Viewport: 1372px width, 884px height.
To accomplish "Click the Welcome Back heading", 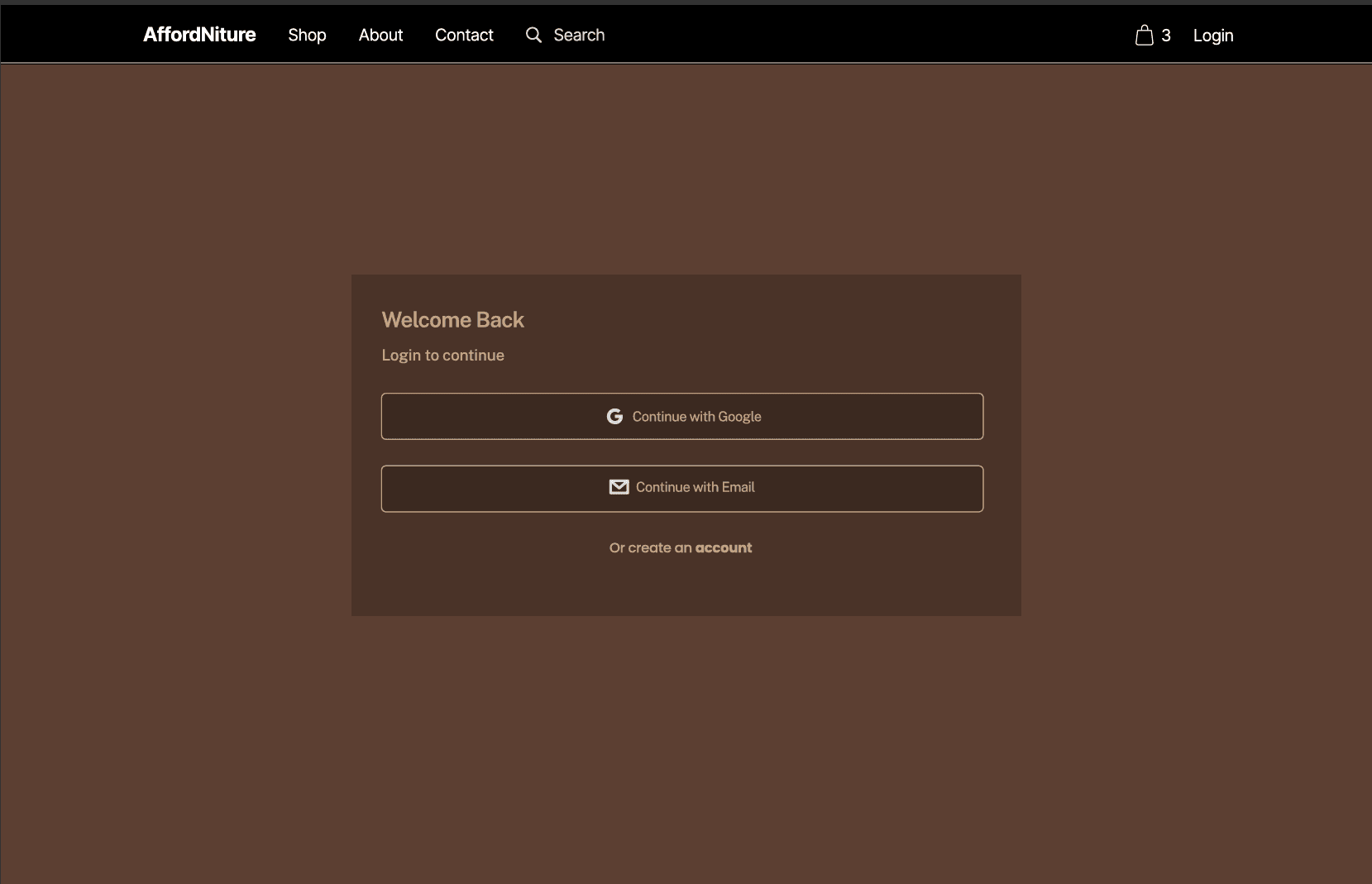I will coord(452,320).
